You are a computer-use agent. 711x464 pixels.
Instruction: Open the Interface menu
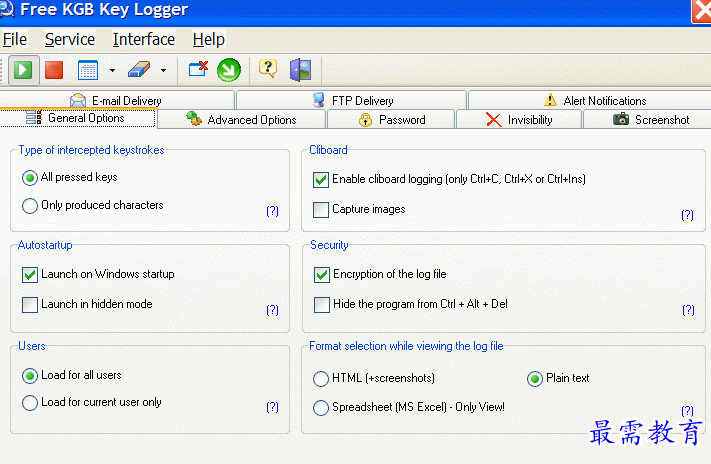point(144,39)
